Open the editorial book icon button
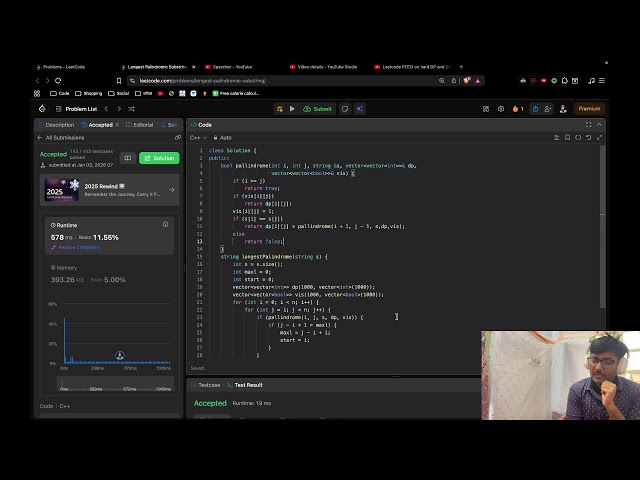640x480 pixels. [x=128, y=158]
